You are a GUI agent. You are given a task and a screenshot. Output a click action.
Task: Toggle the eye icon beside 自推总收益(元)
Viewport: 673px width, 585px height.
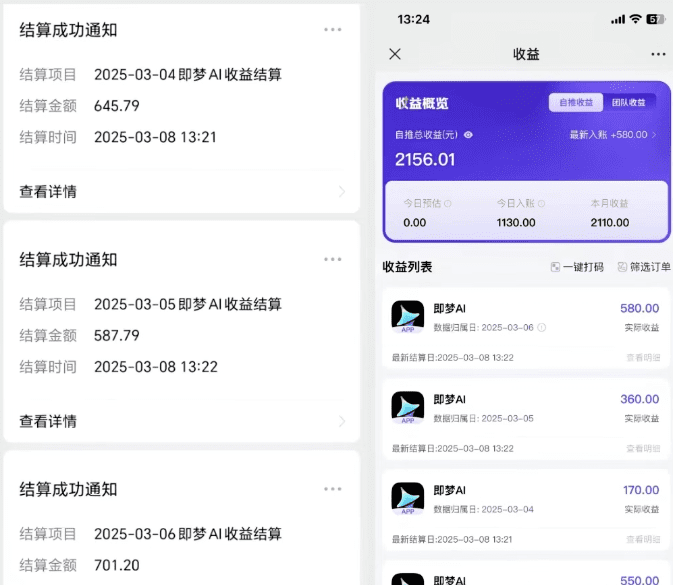(468, 135)
